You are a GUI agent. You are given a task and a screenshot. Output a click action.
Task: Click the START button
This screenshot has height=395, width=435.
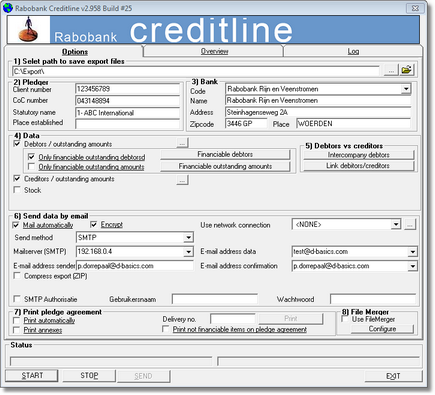32,376
